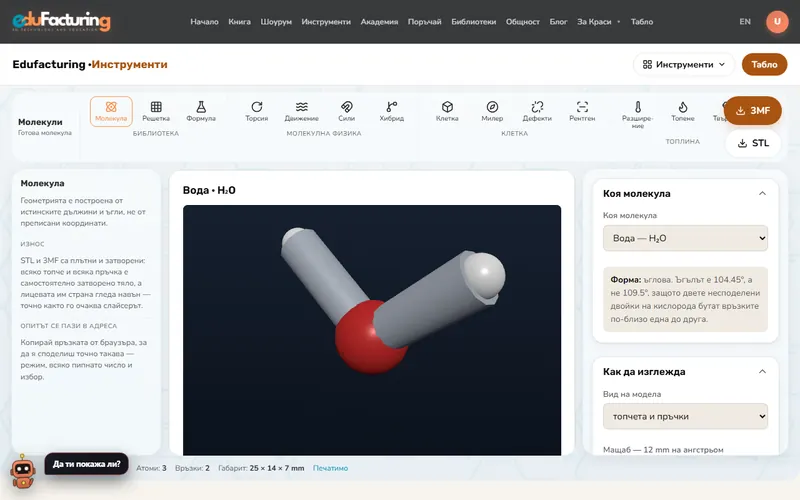
Task: Click the Печатимо status link
Action: click(x=331, y=468)
